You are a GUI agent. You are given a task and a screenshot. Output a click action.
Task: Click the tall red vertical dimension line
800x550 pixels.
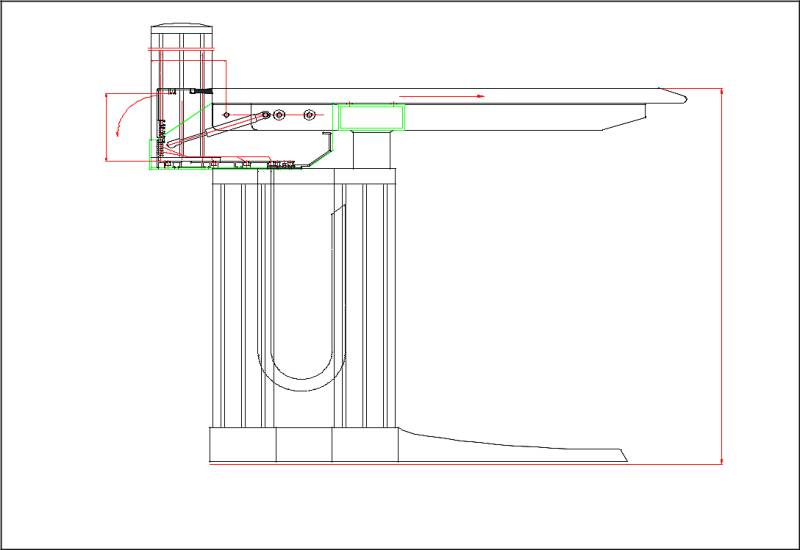tap(721, 280)
